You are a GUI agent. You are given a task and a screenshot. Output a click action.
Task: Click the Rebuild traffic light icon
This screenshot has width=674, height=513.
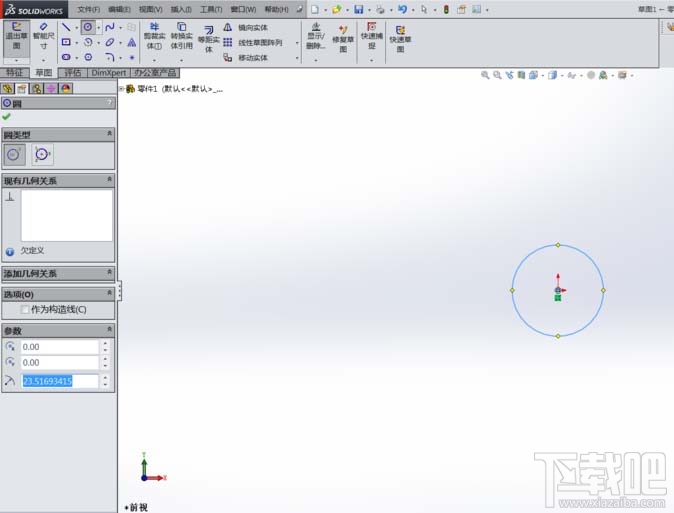(x=446, y=9)
